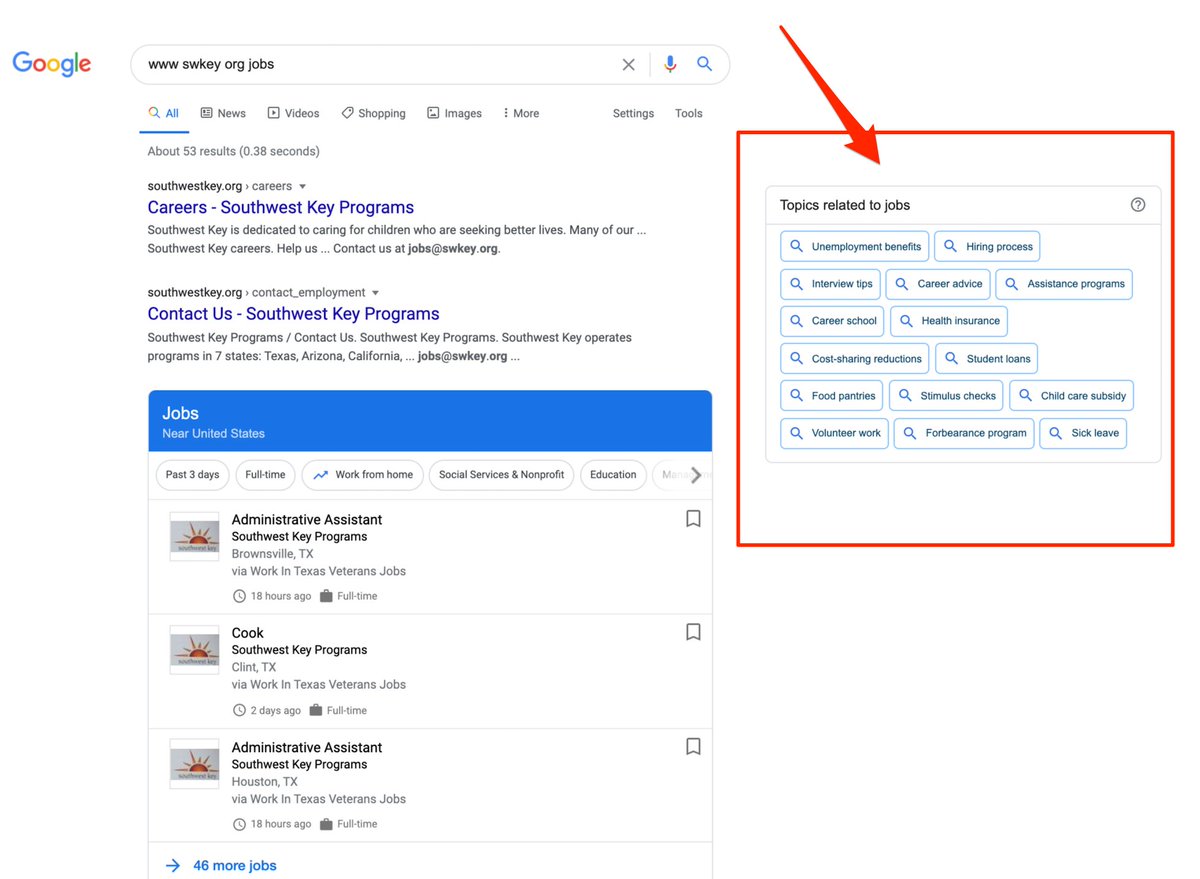Bookmark the Houston Administrative Assistant job

click(x=693, y=747)
